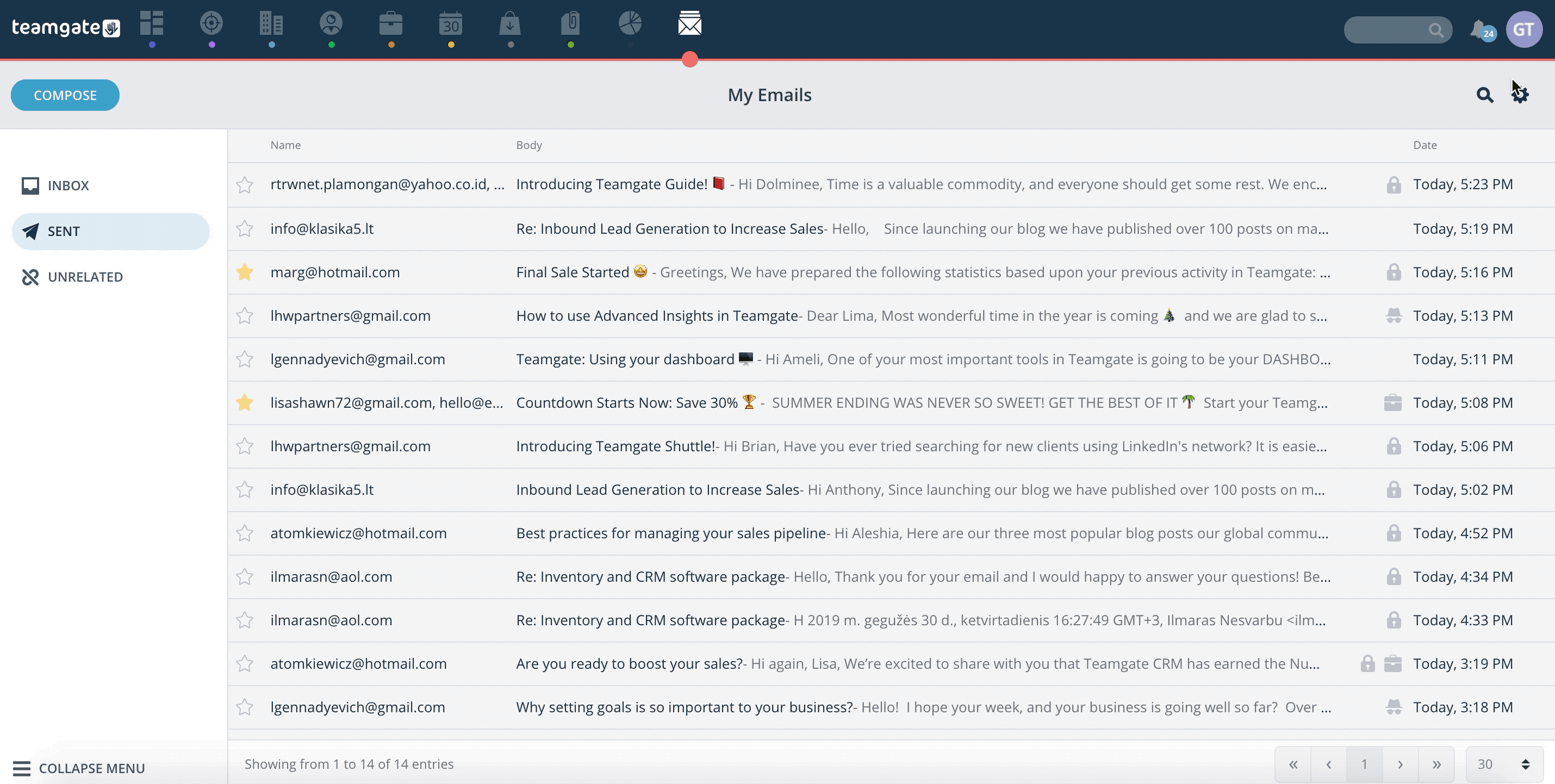Star the Introducing Teamgate Shuttle email
The width and height of the screenshot is (1555, 784).
[245, 446]
